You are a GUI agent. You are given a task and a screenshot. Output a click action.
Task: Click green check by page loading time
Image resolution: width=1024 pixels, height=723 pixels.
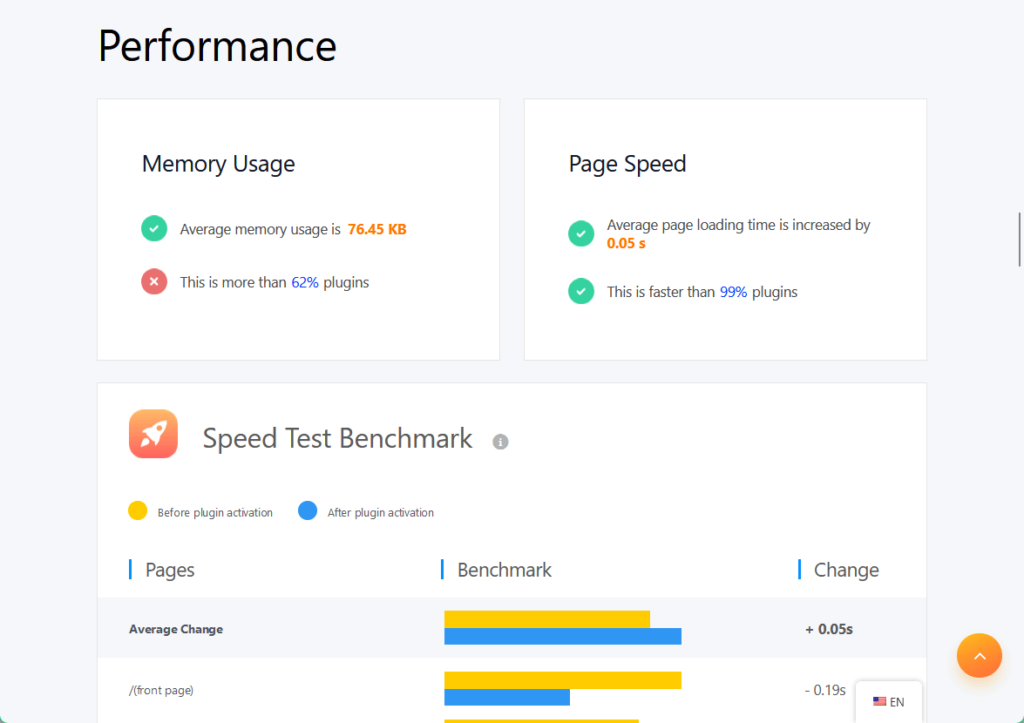(x=581, y=233)
